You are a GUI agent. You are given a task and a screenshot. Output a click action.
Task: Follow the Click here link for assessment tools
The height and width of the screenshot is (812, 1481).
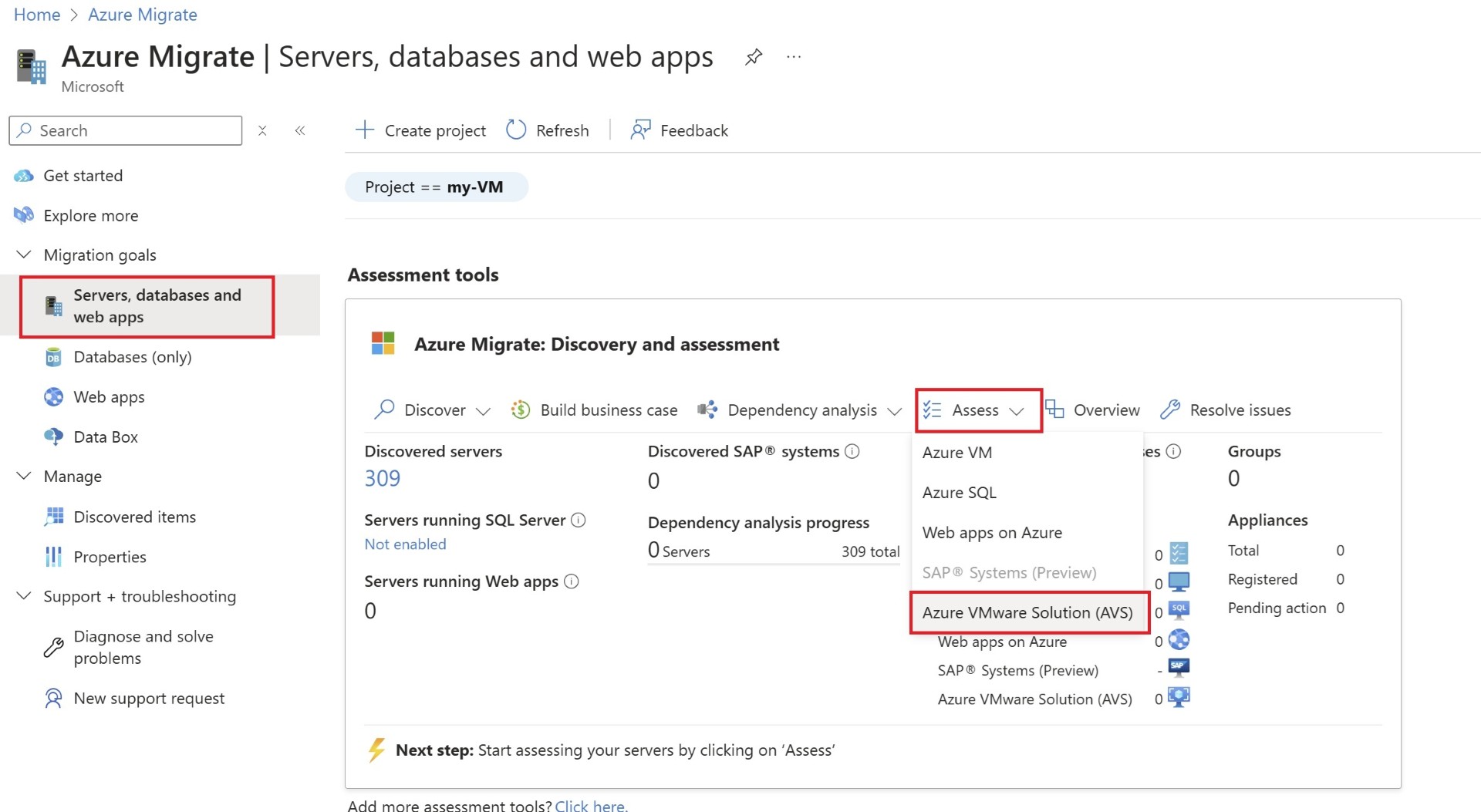591,805
